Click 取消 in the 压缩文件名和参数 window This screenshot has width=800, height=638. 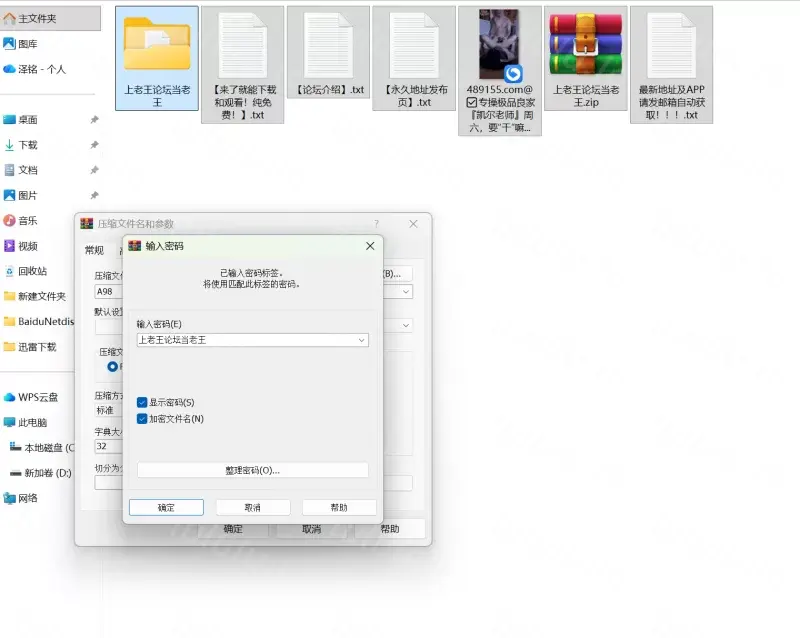click(312, 529)
